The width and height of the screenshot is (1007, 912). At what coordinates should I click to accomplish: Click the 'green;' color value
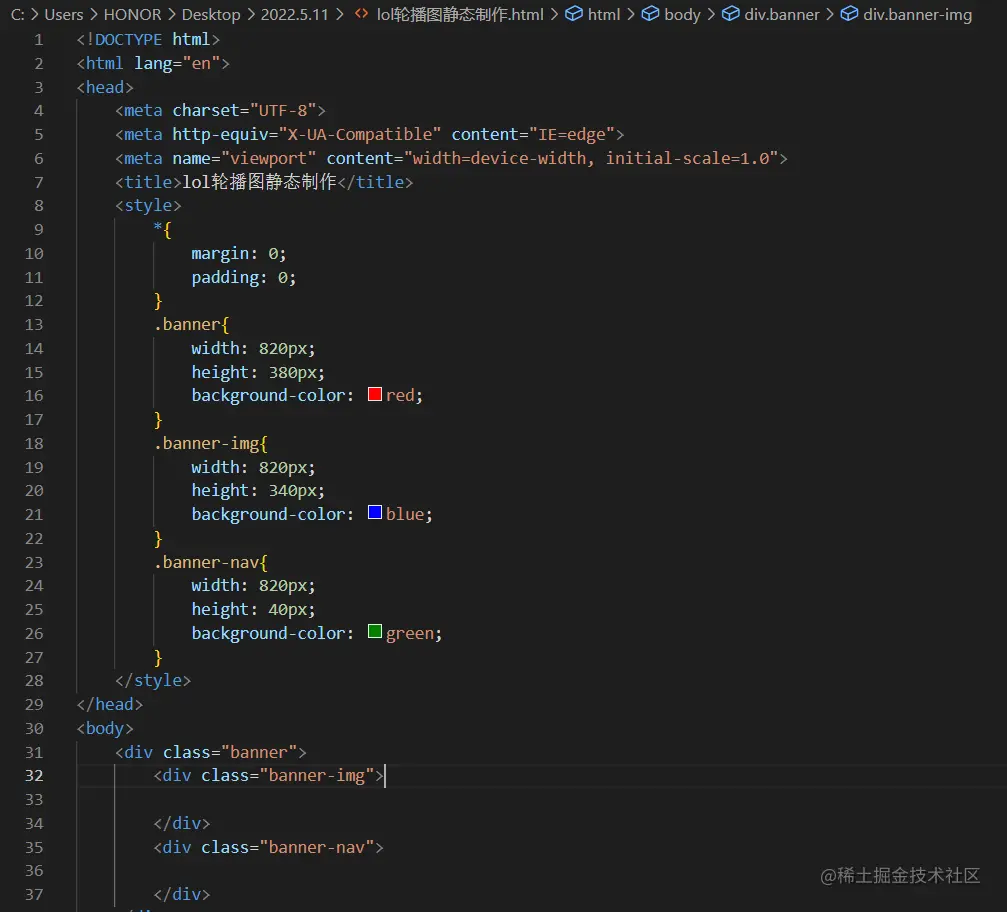coord(414,634)
